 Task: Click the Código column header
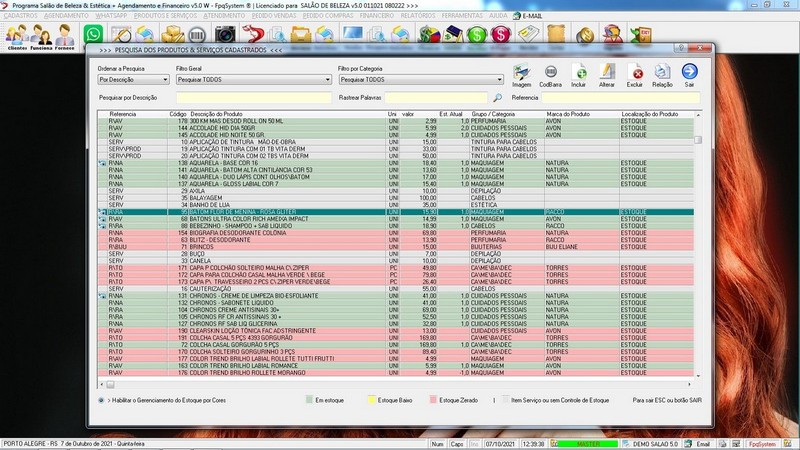[178, 114]
